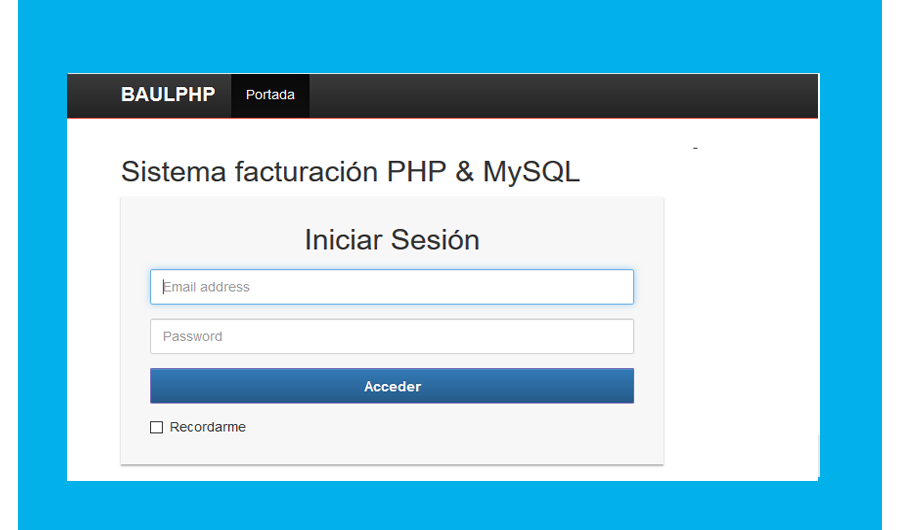Click the word facturación in the title
This screenshot has width=900, height=530.
(306, 172)
